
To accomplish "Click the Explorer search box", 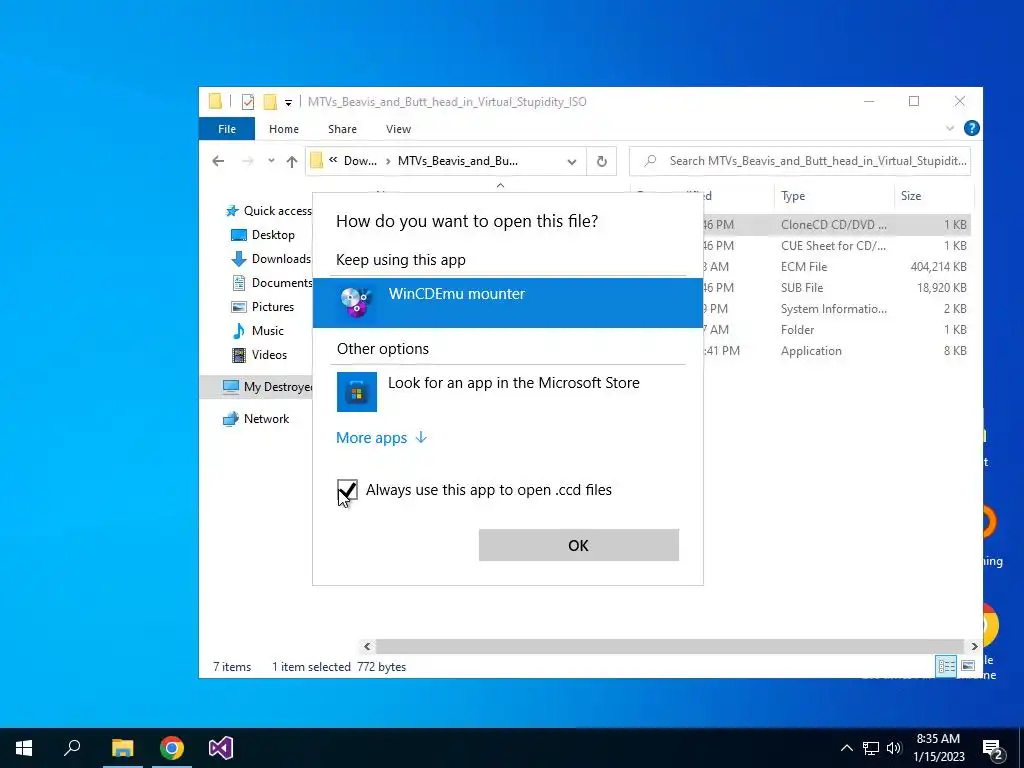I will click(800, 161).
